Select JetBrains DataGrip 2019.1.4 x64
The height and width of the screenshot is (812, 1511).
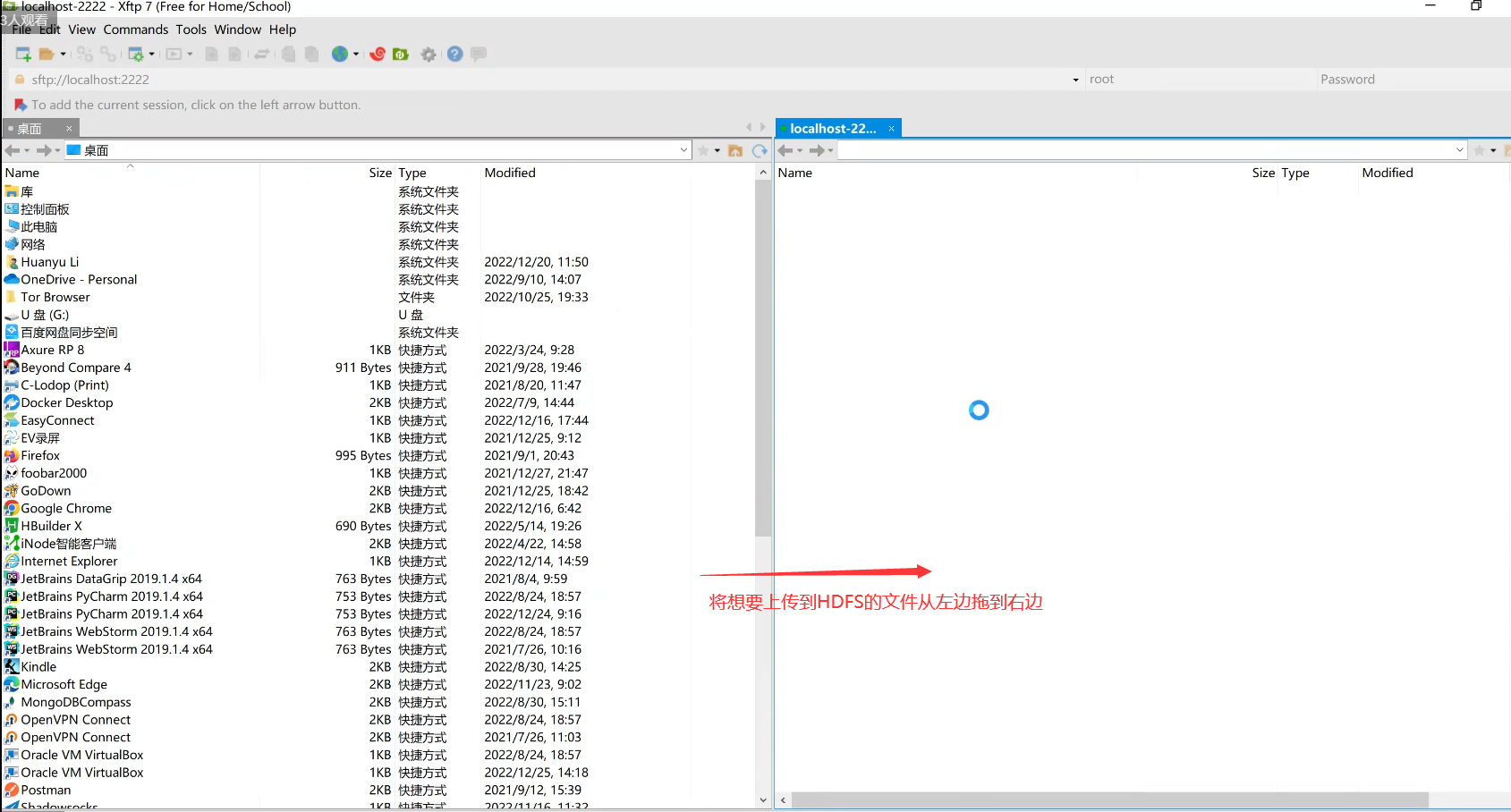click(x=104, y=579)
